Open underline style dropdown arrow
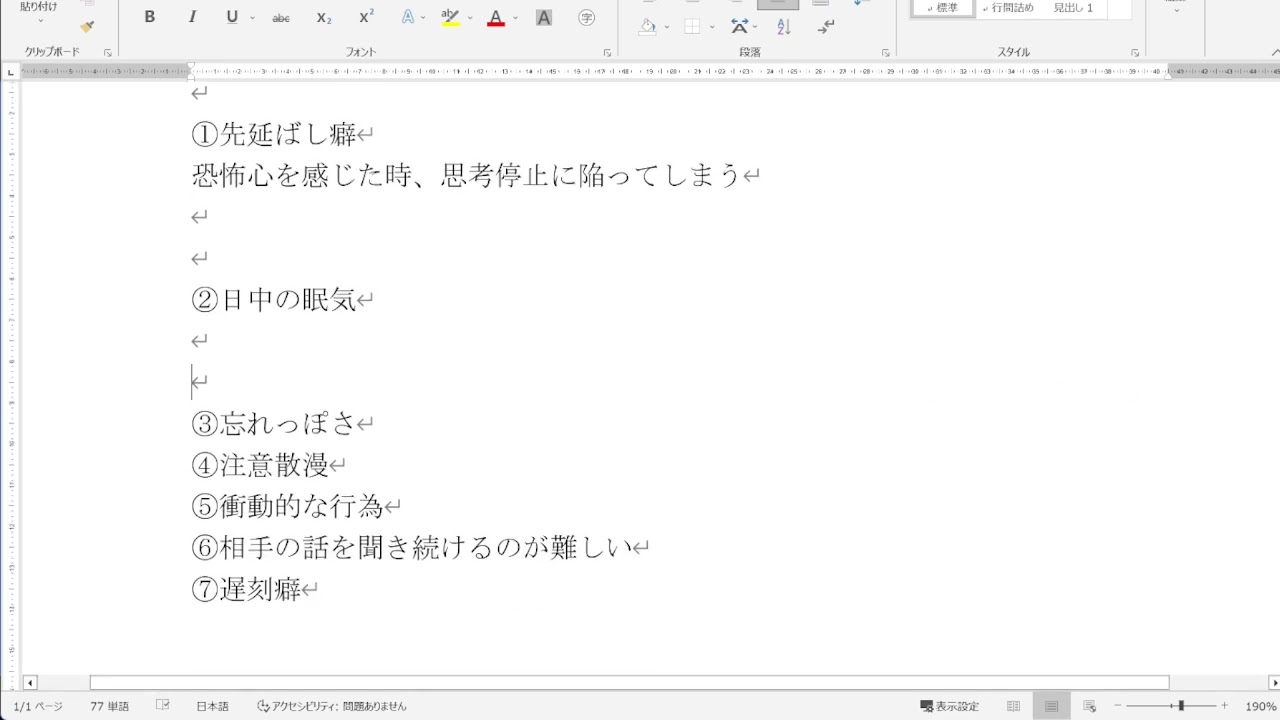1280x720 pixels. tap(252, 17)
